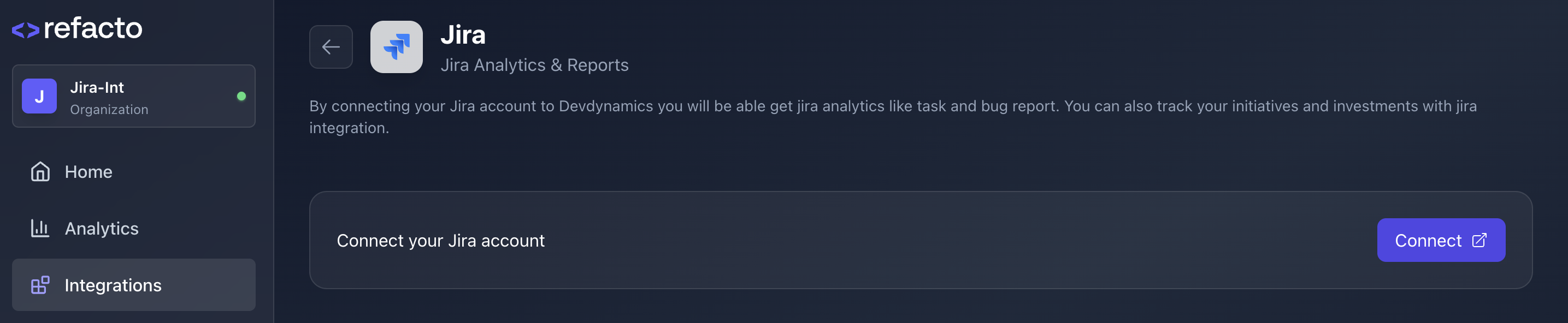Navigate to Analytics
The image size is (1568, 323).
pyautogui.click(x=101, y=228)
